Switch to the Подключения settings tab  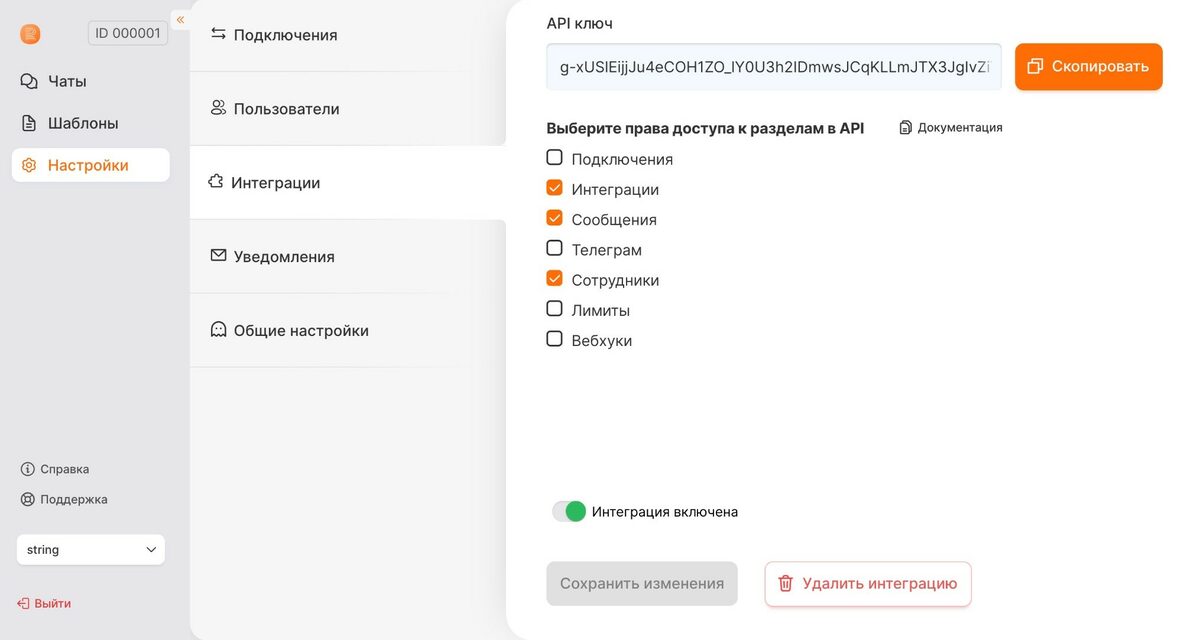click(348, 35)
